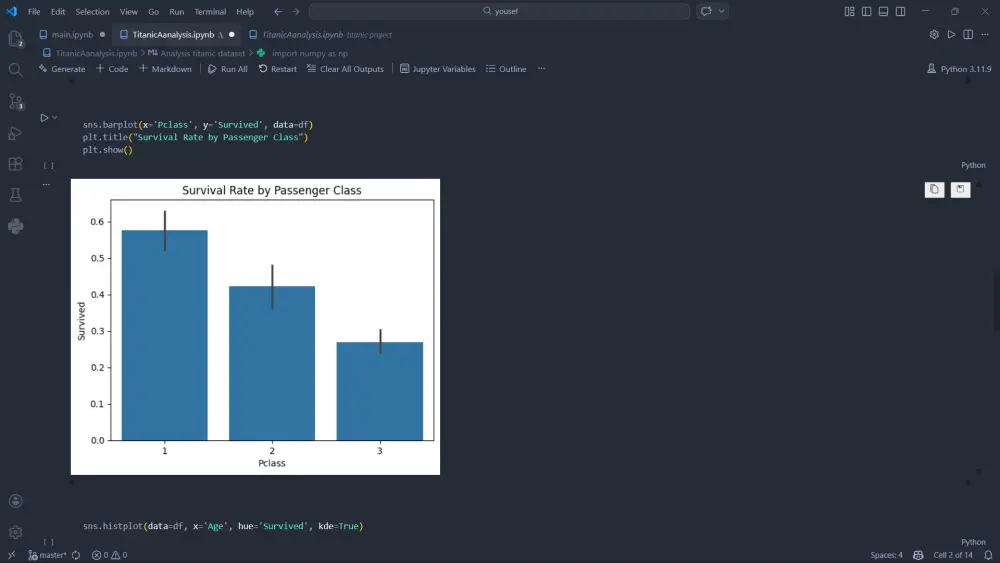Open the Terminal menu
This screenshot has width=1000, height=563.
[210, 11]
